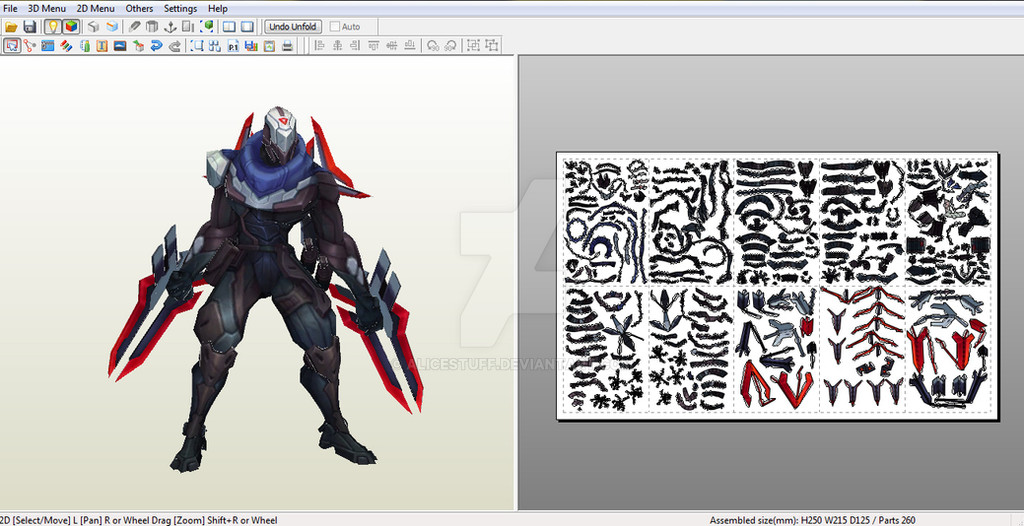The image size is (1024, 526).
Task: Select the join/disjoin red nodes tool
Action: click(29, 46)
